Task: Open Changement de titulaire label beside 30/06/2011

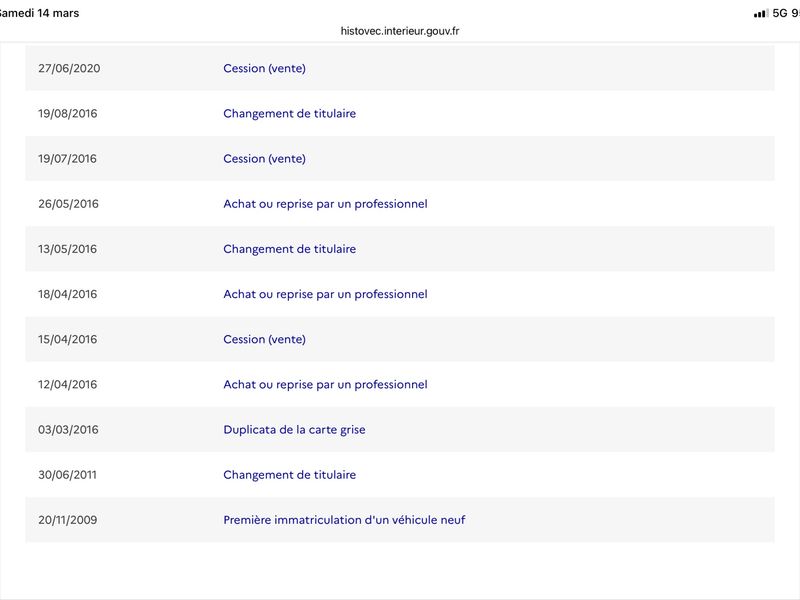Action: click(x=289, y=475)
